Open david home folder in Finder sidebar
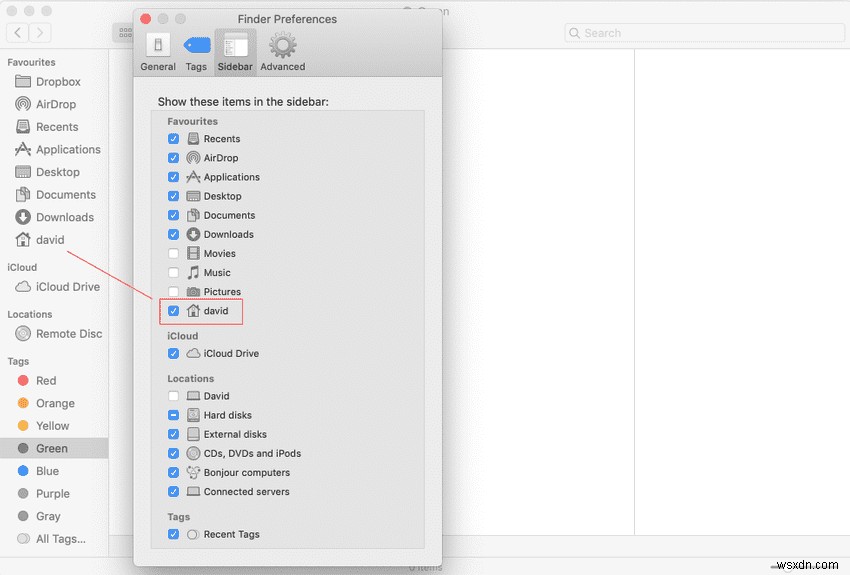Screen dimensions: 850x575 coord(54,240)
